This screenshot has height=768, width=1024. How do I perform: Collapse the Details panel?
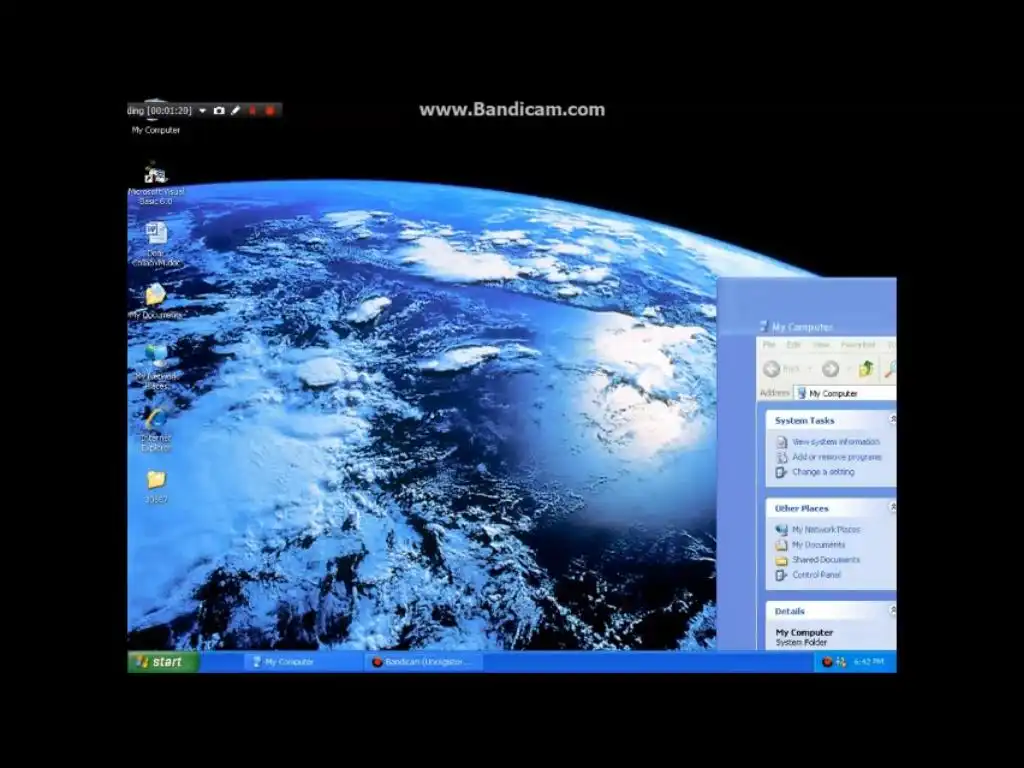[x=892, y=610]
